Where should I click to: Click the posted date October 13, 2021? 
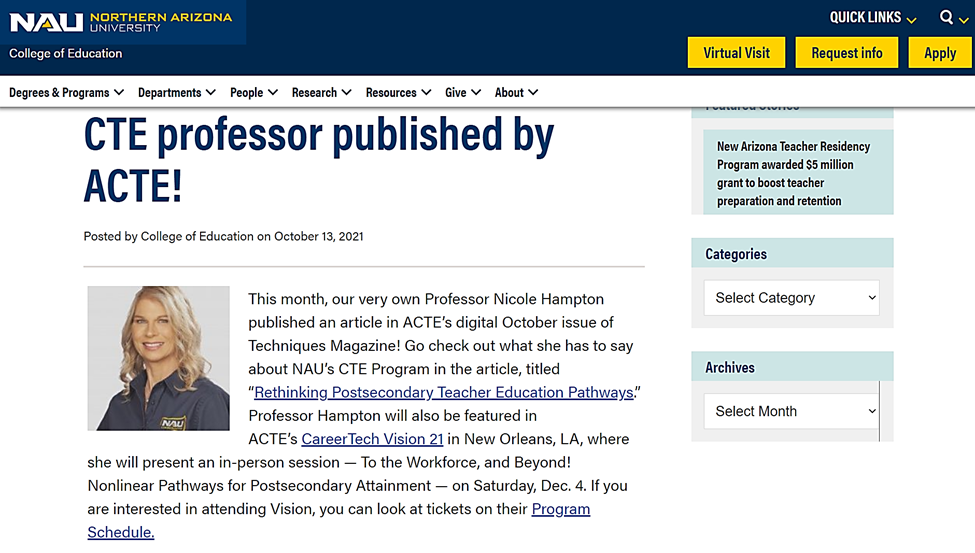click(318, 236)
